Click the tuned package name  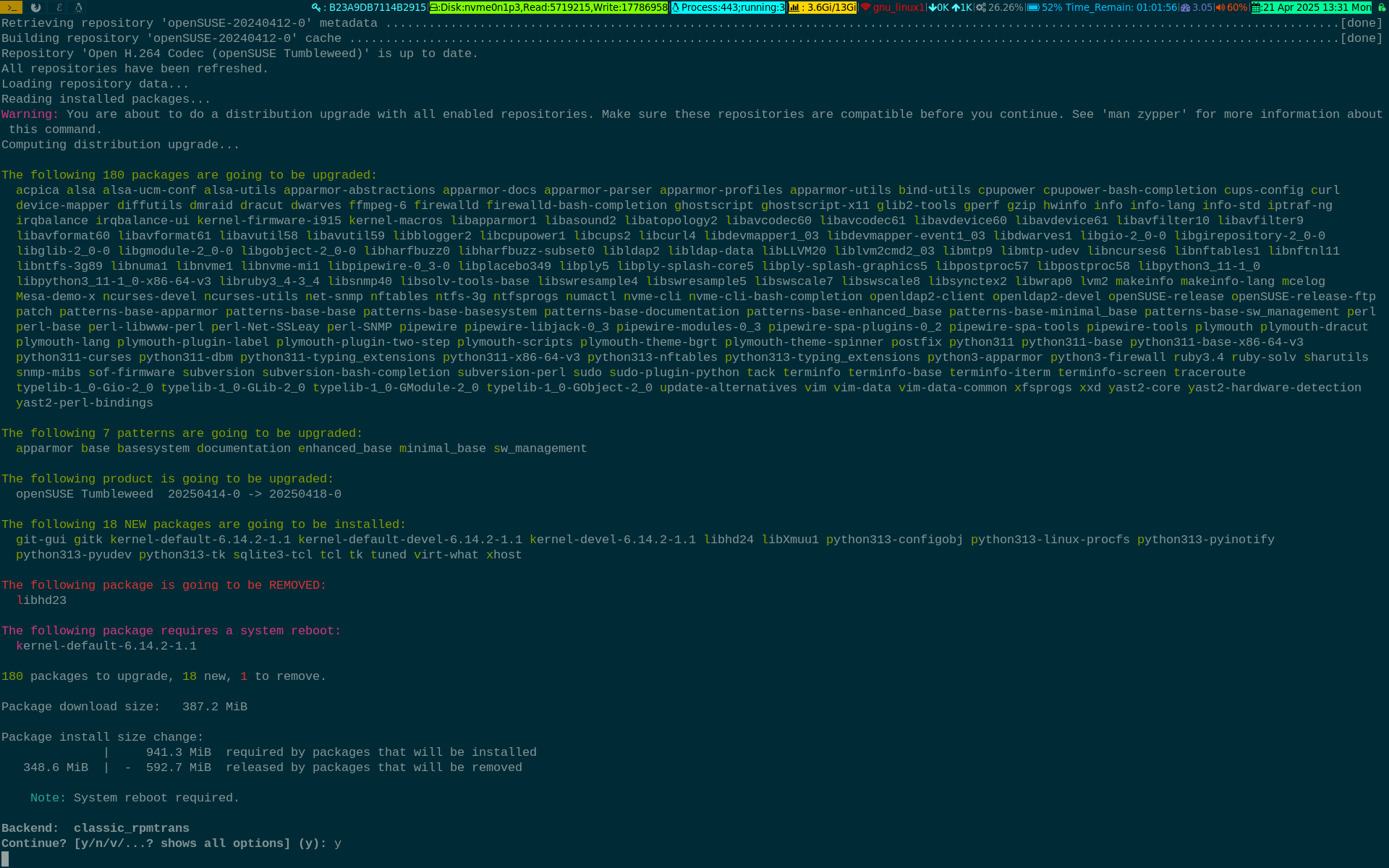(x=388, y=555)
